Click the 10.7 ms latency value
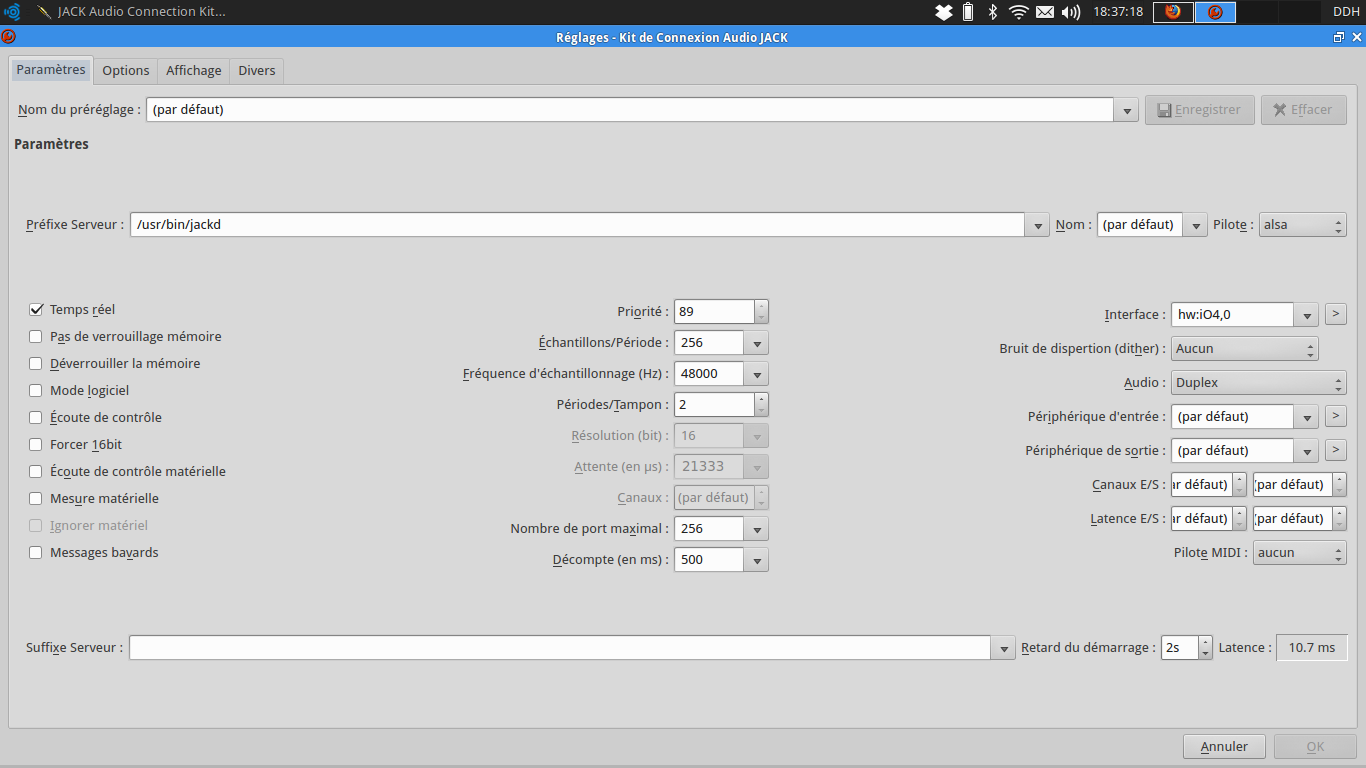The height and width of the screenshot is (768, 1366). coord(1312,648)
